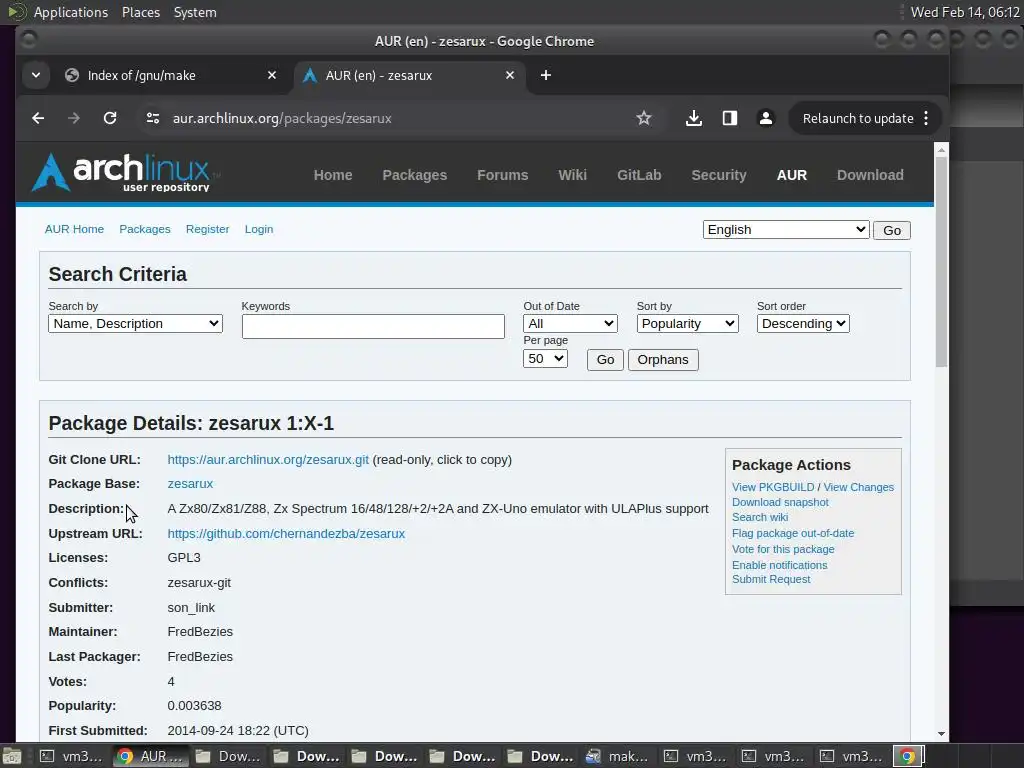
Task: Open the Register link
Action: [x=207, y=229]
